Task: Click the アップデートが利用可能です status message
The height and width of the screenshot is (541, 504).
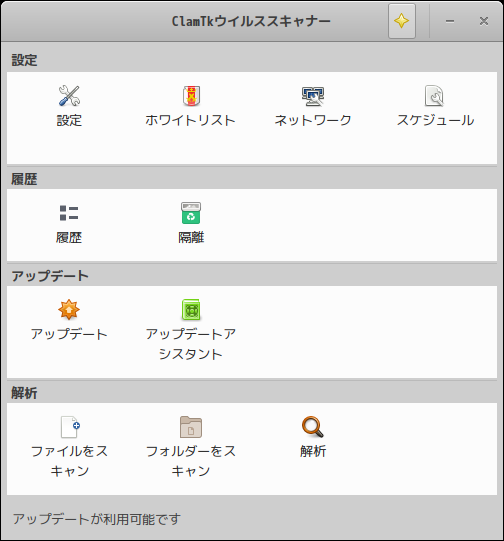Action: 97,519
